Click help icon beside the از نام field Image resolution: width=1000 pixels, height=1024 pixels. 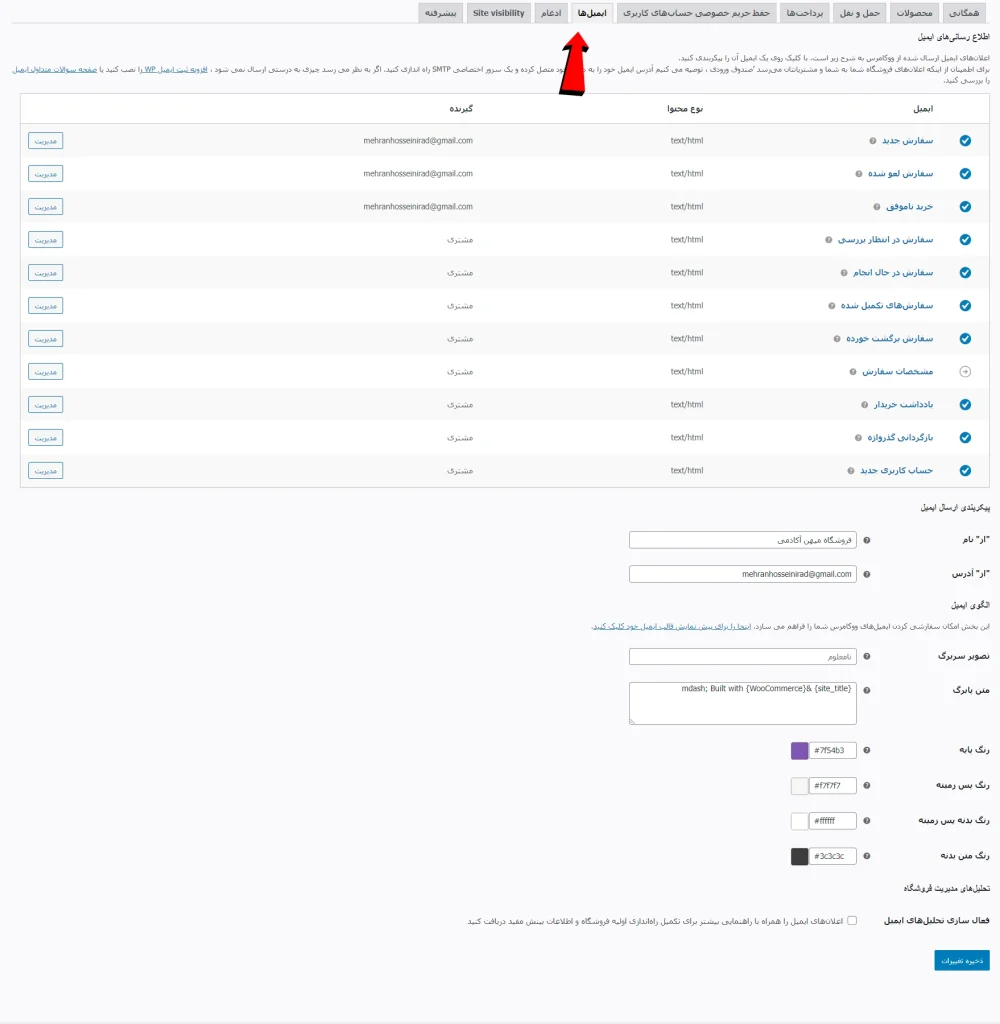(866, 540)
